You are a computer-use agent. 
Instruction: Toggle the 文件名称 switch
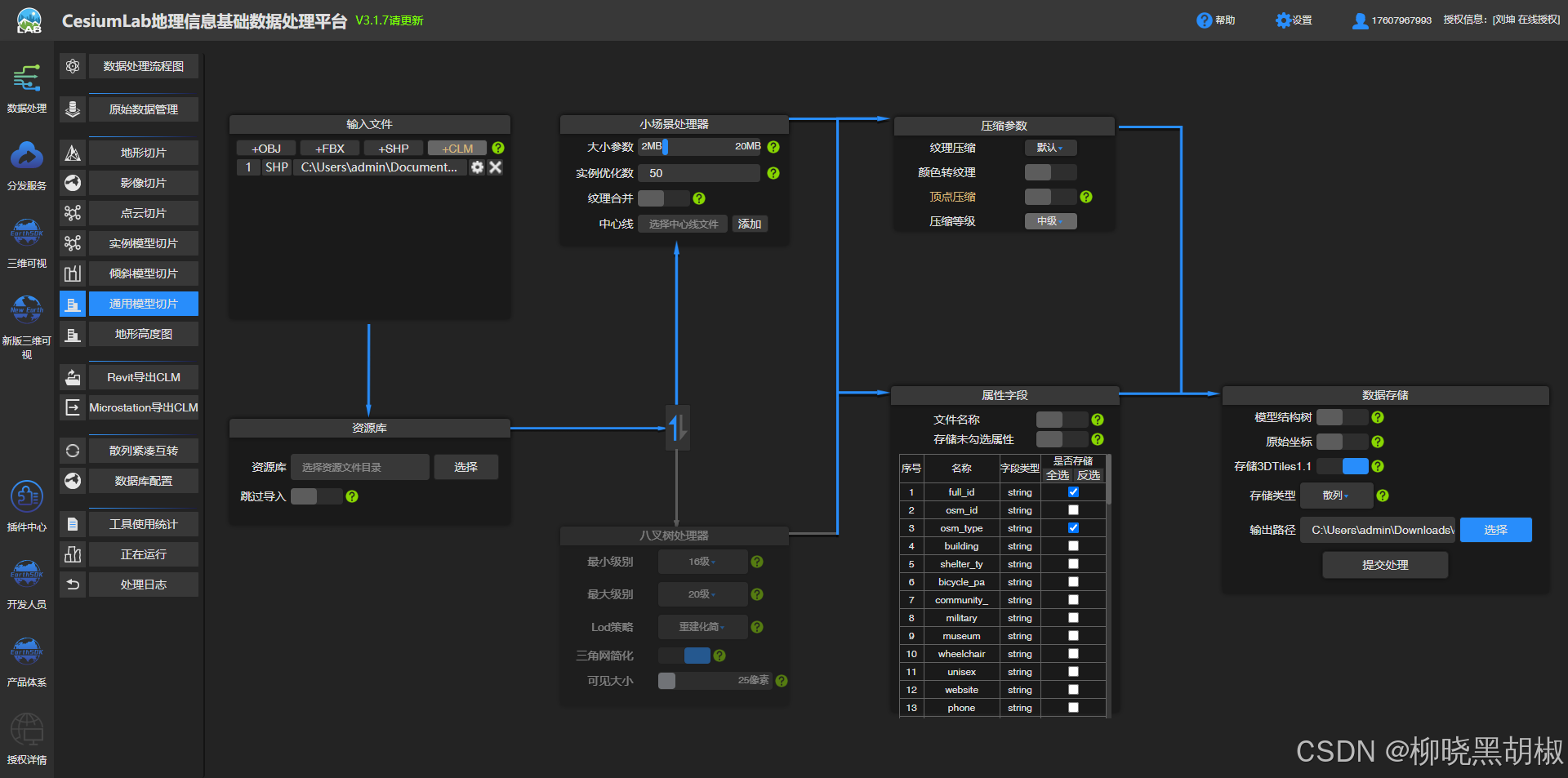[x=1062, y=420]
